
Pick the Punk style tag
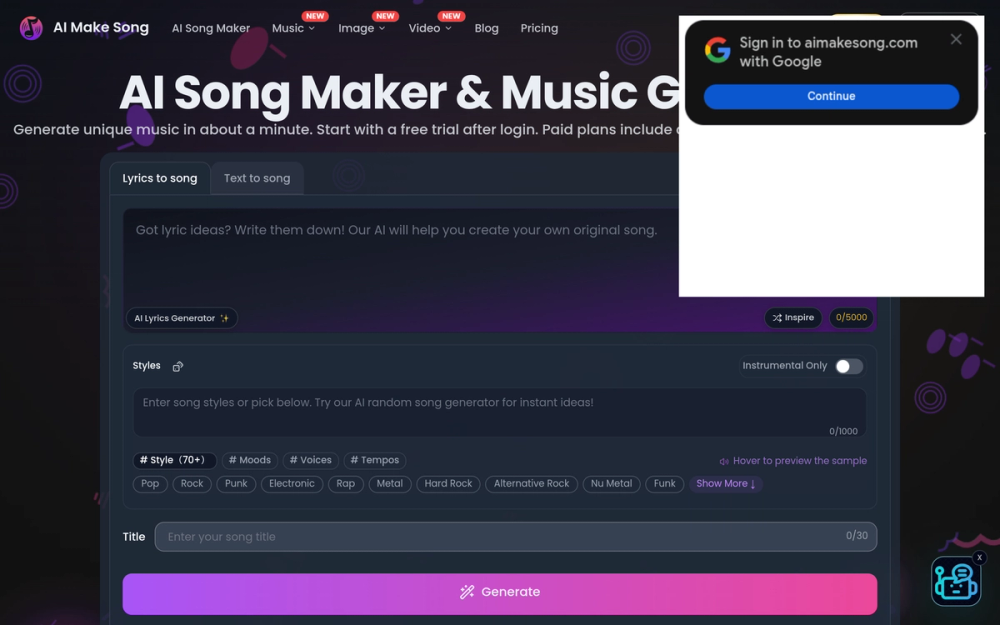pos(236,484)
